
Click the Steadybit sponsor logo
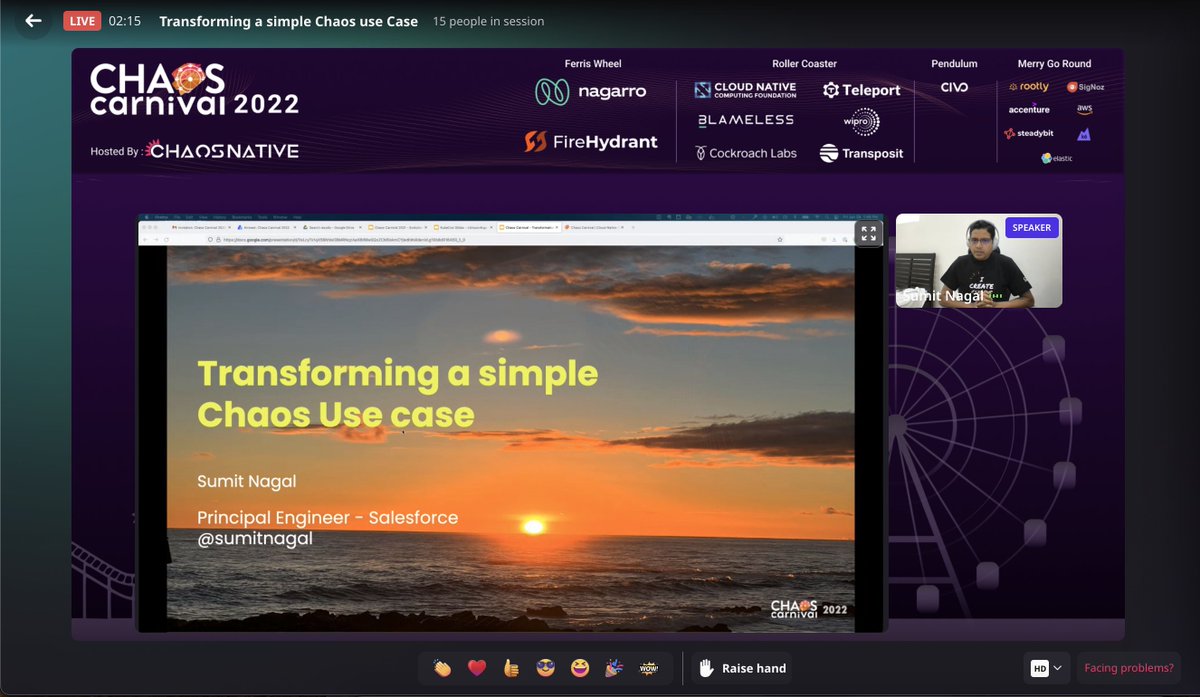point(1029,133)
